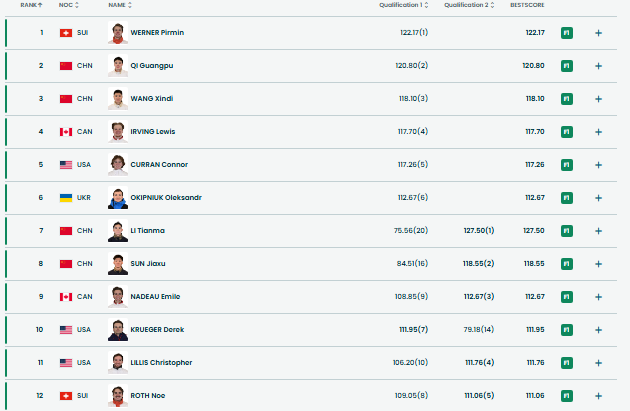Open QI Guangpu athlete name link
Image resolution: width=630 pixels, height=411 pixels.
pyautogui.click(x=153, y=66)
